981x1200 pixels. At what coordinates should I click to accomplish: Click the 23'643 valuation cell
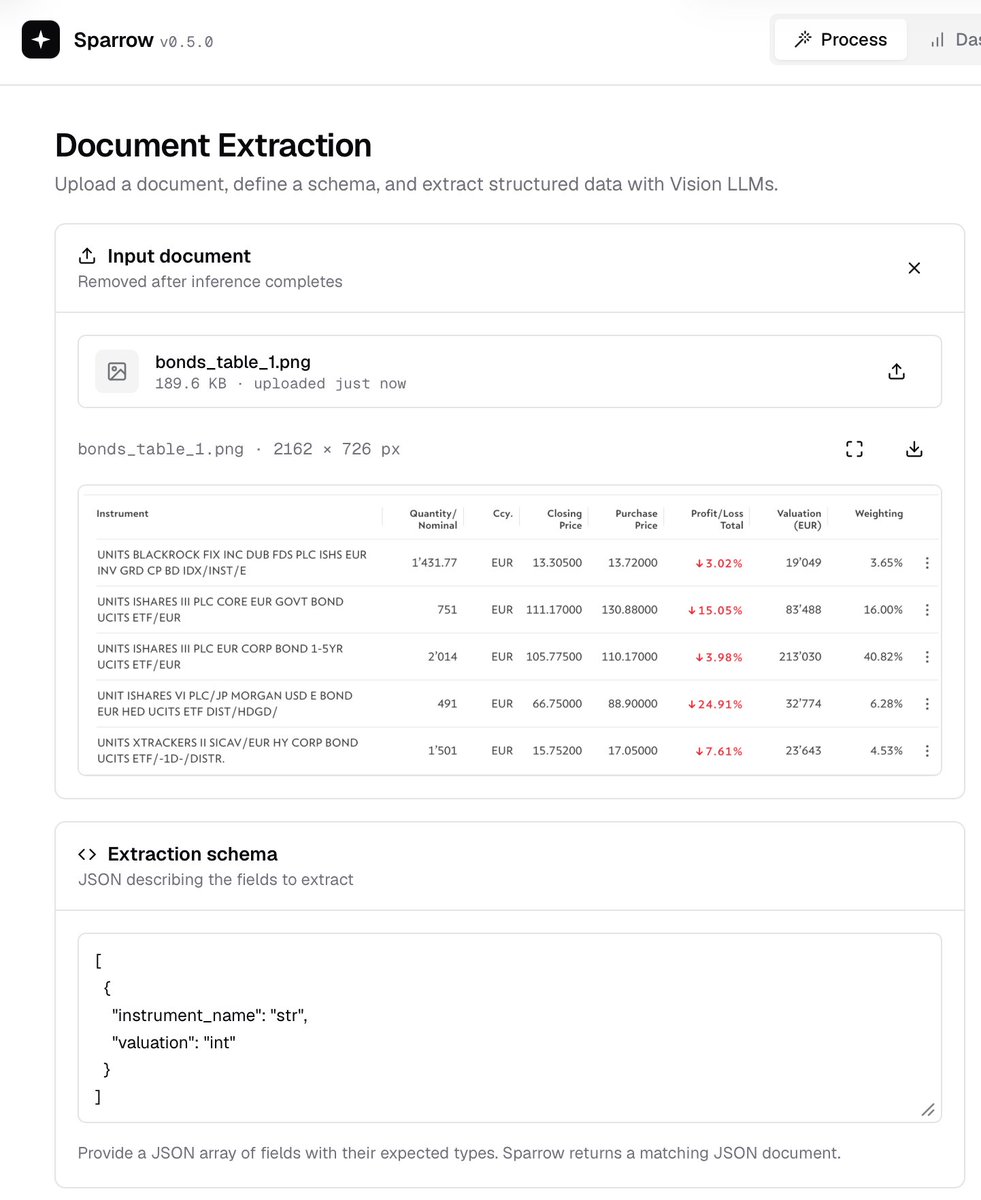pos(803,751)
